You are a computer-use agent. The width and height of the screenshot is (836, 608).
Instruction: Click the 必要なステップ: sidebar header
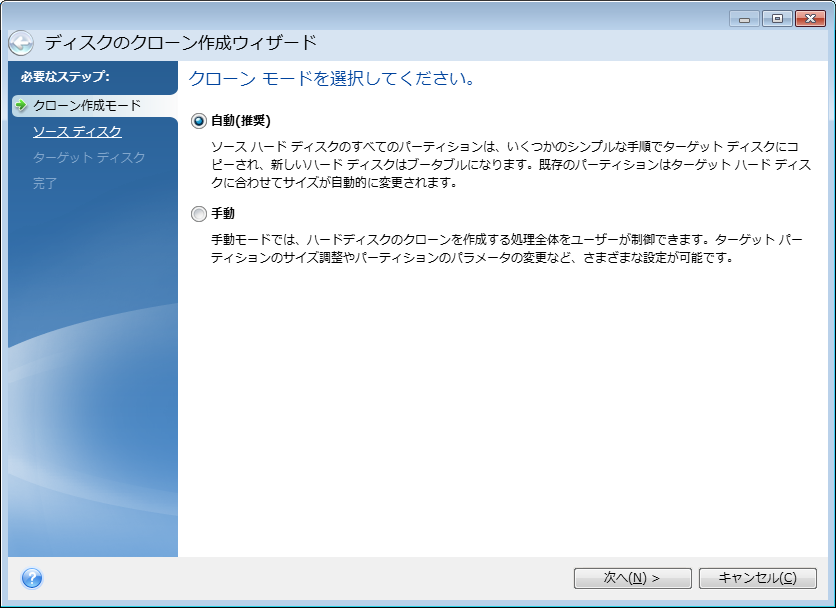click(65, 77)
